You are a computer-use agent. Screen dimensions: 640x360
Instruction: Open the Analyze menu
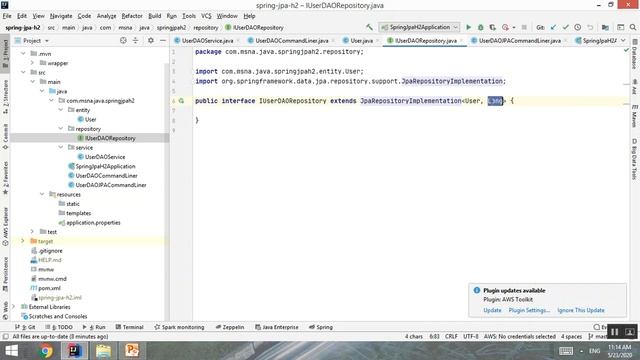(x=107, y=16)
